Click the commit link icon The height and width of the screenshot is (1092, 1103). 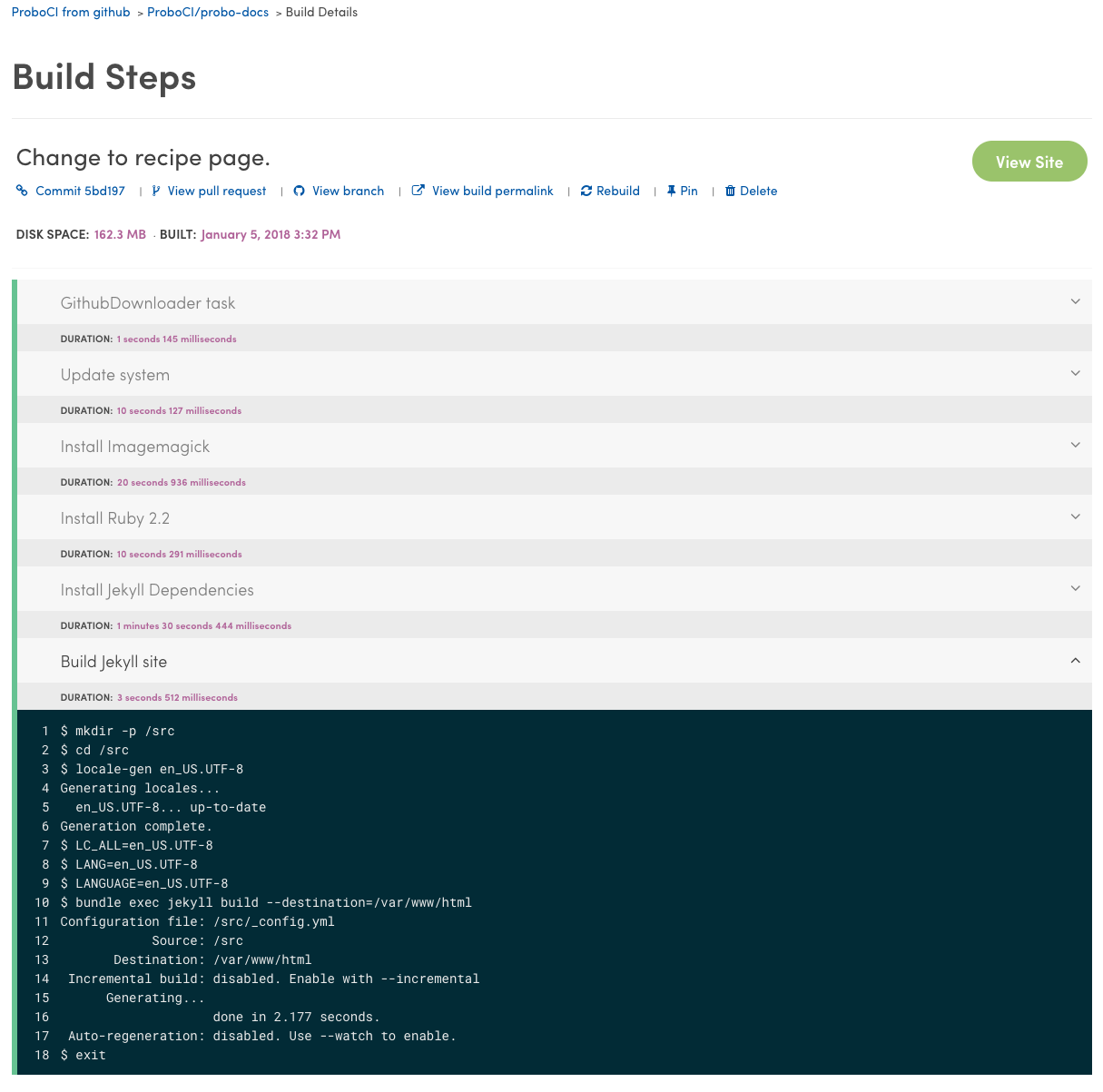[x=23, y=191]
